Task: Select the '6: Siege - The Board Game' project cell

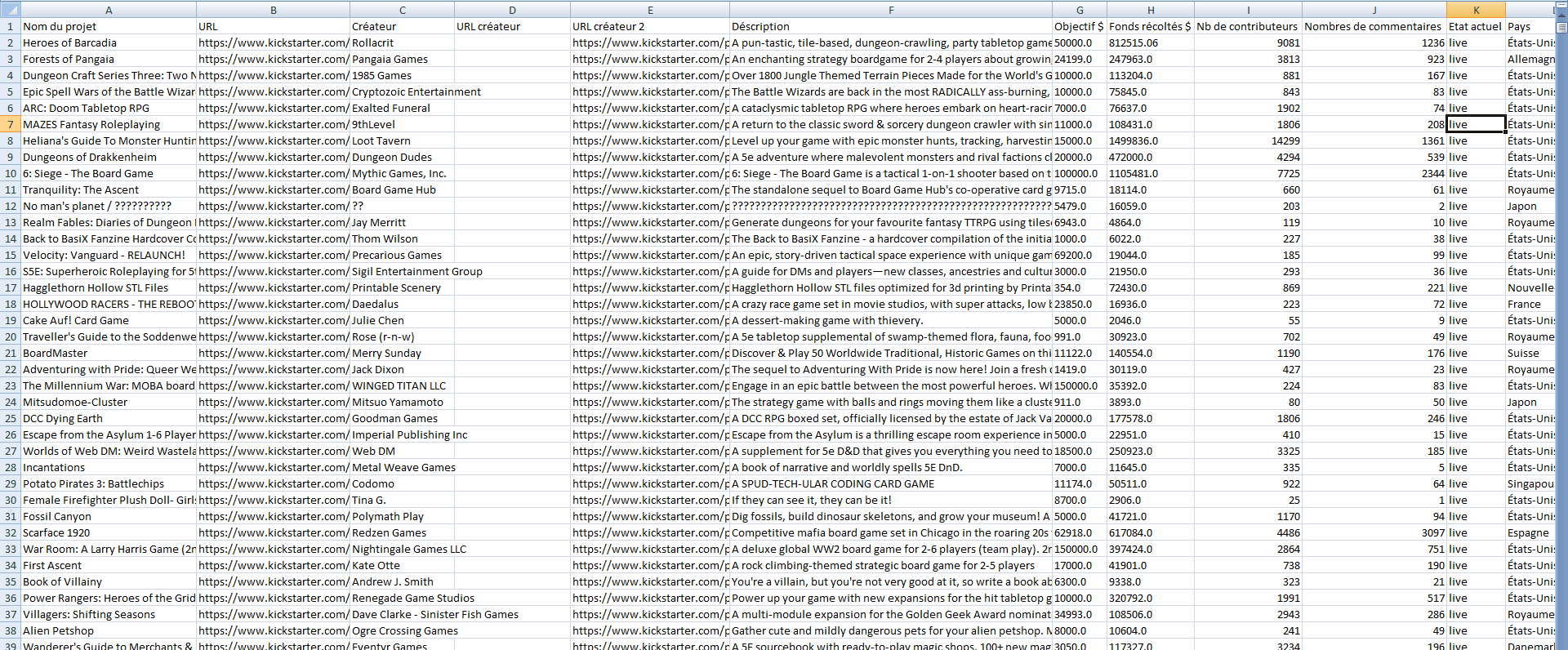Action: click(109, 173)
